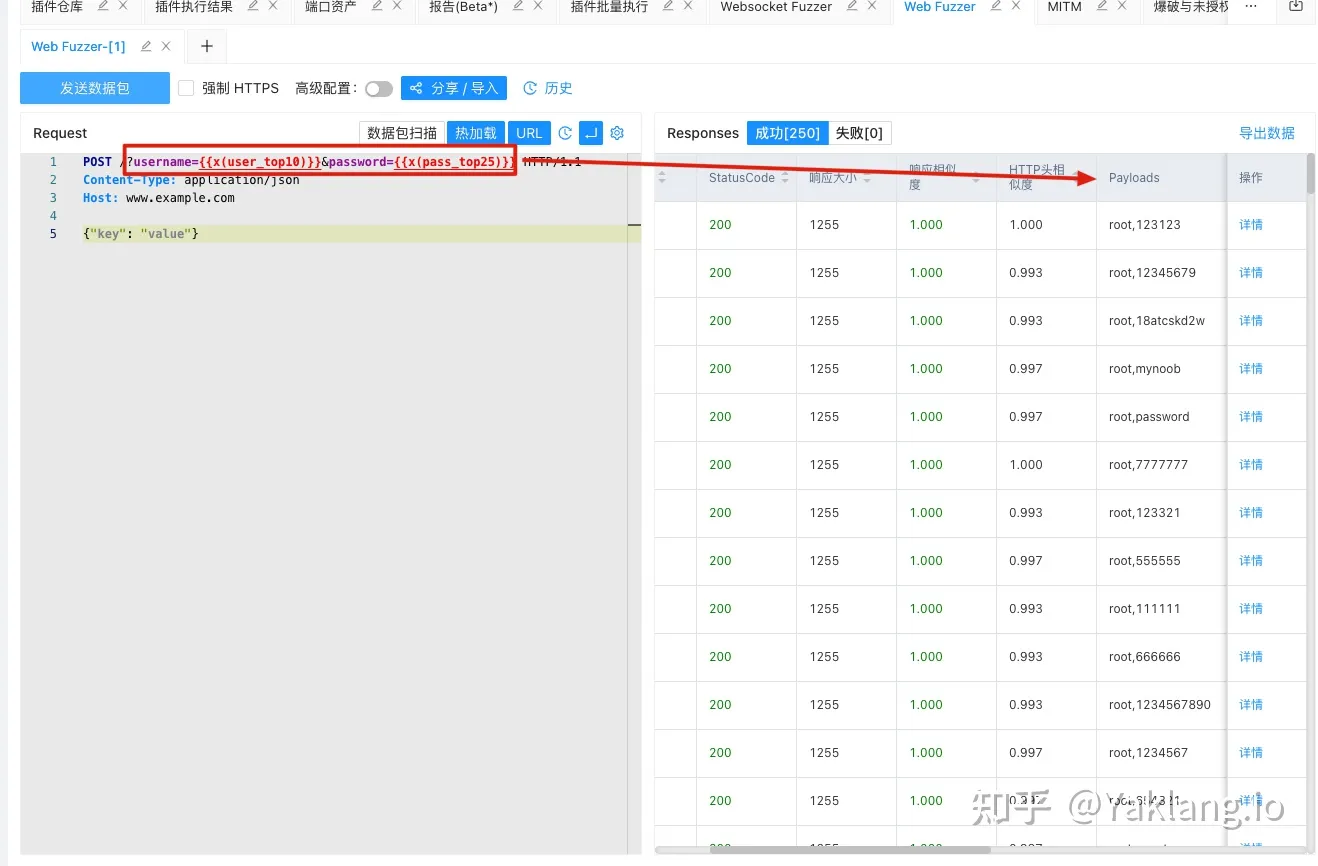Open 详情 for payload root,mynoob
This screenshot has width=1318, height=866.
pyautogui.click(x=1251, y=369)
